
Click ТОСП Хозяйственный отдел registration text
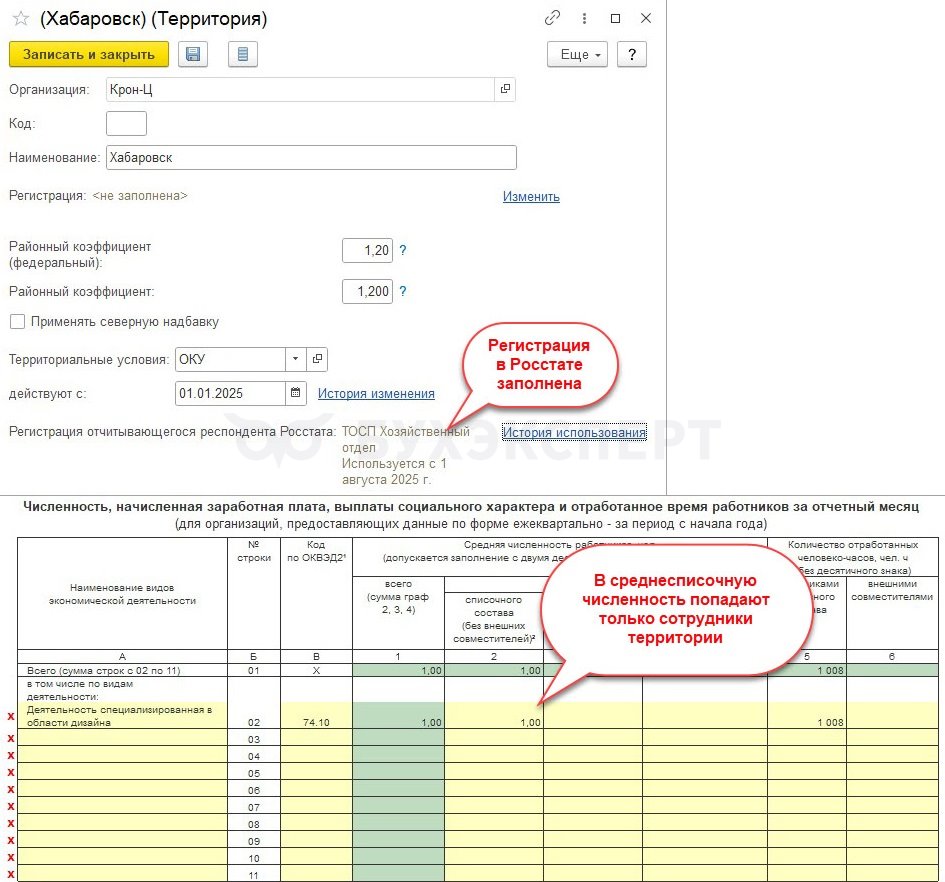[406, 439]
